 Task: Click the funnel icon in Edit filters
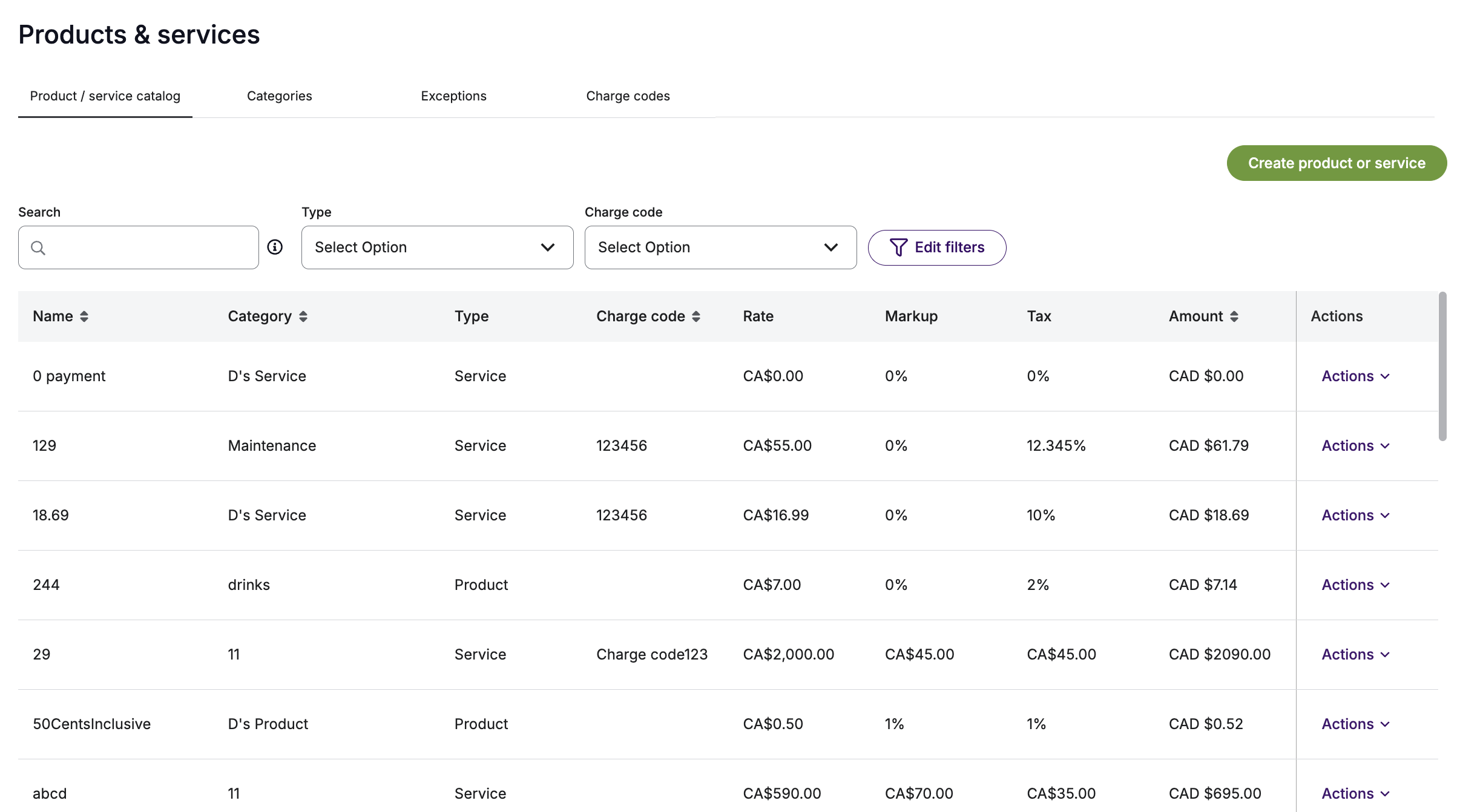[x=898, y=247]
